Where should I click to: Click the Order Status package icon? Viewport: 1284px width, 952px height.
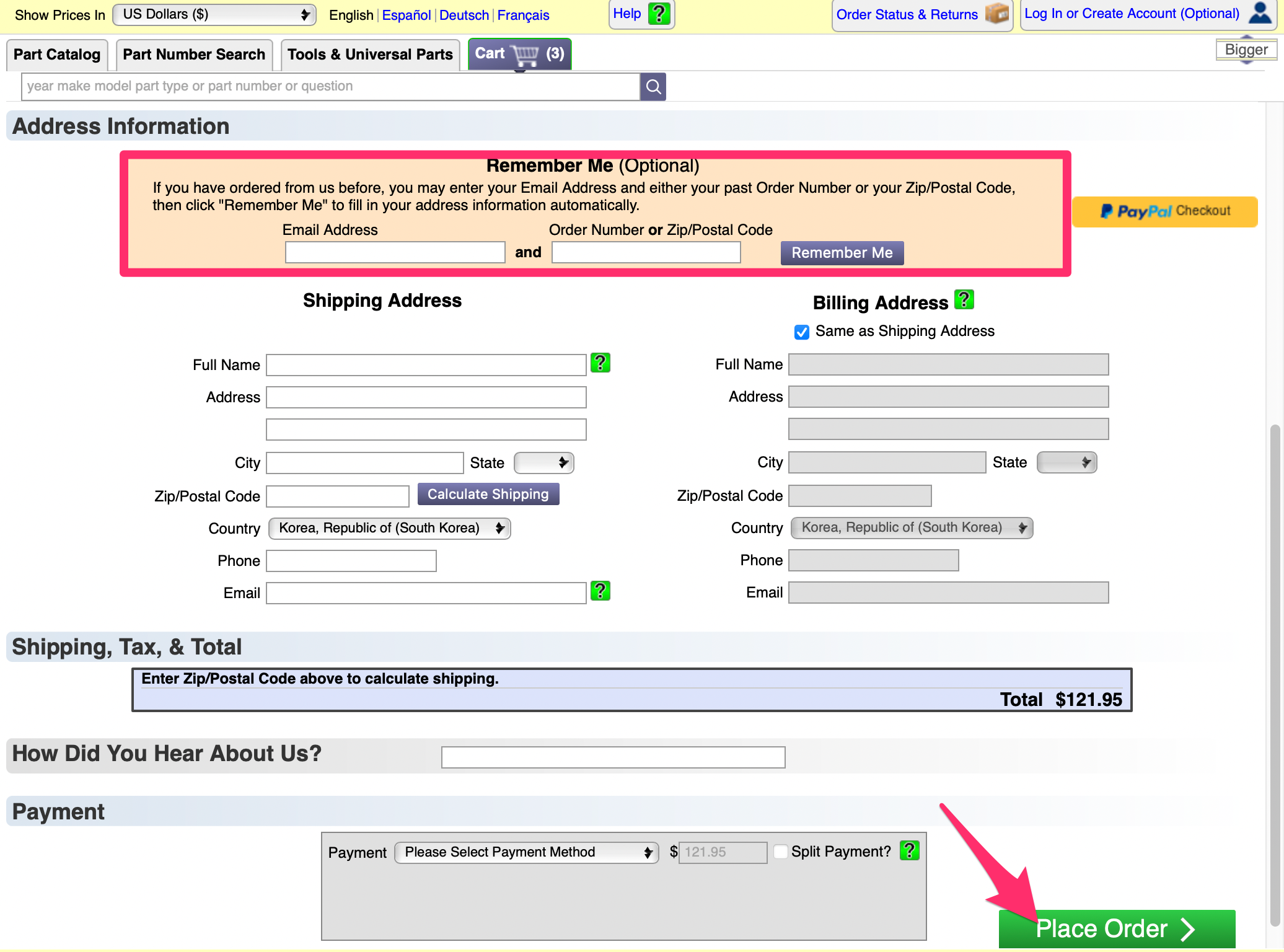pyautogui.click(x=996, y=14)
